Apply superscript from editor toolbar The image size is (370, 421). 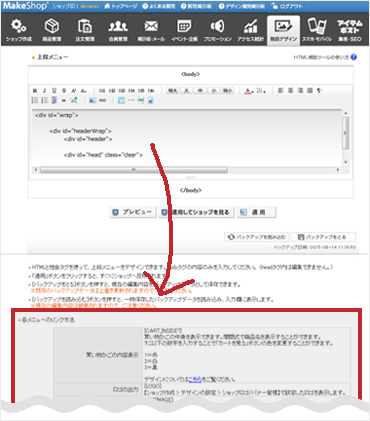tap(74, 91)
